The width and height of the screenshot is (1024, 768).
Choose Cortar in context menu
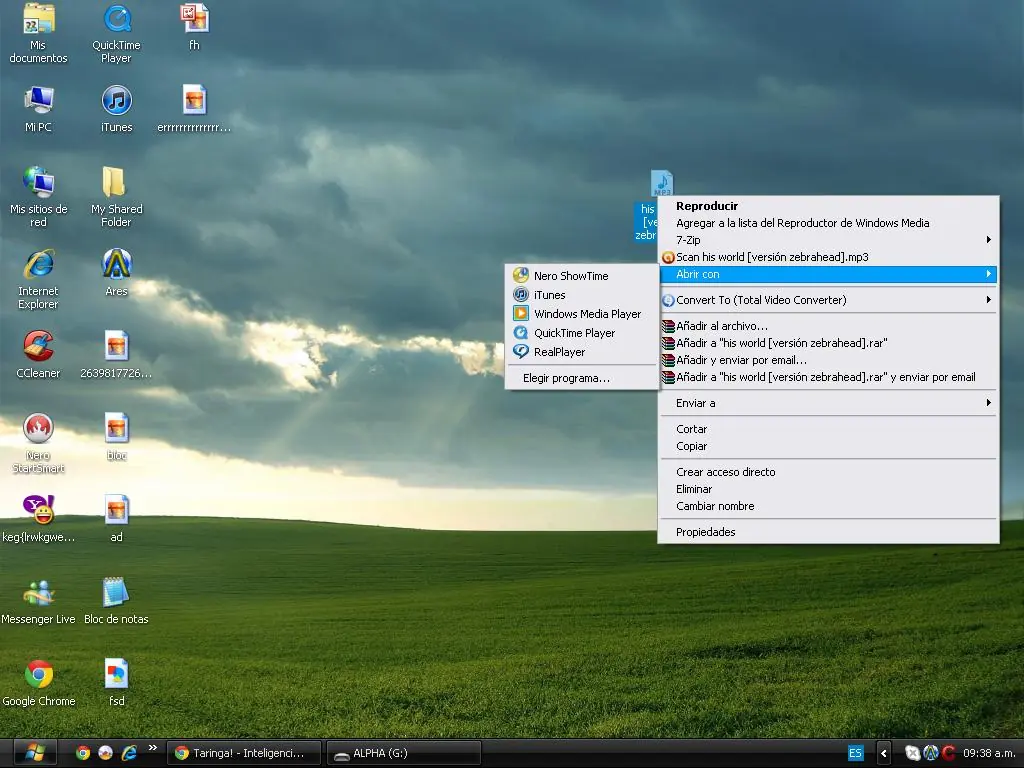click(x=828, y=429)
